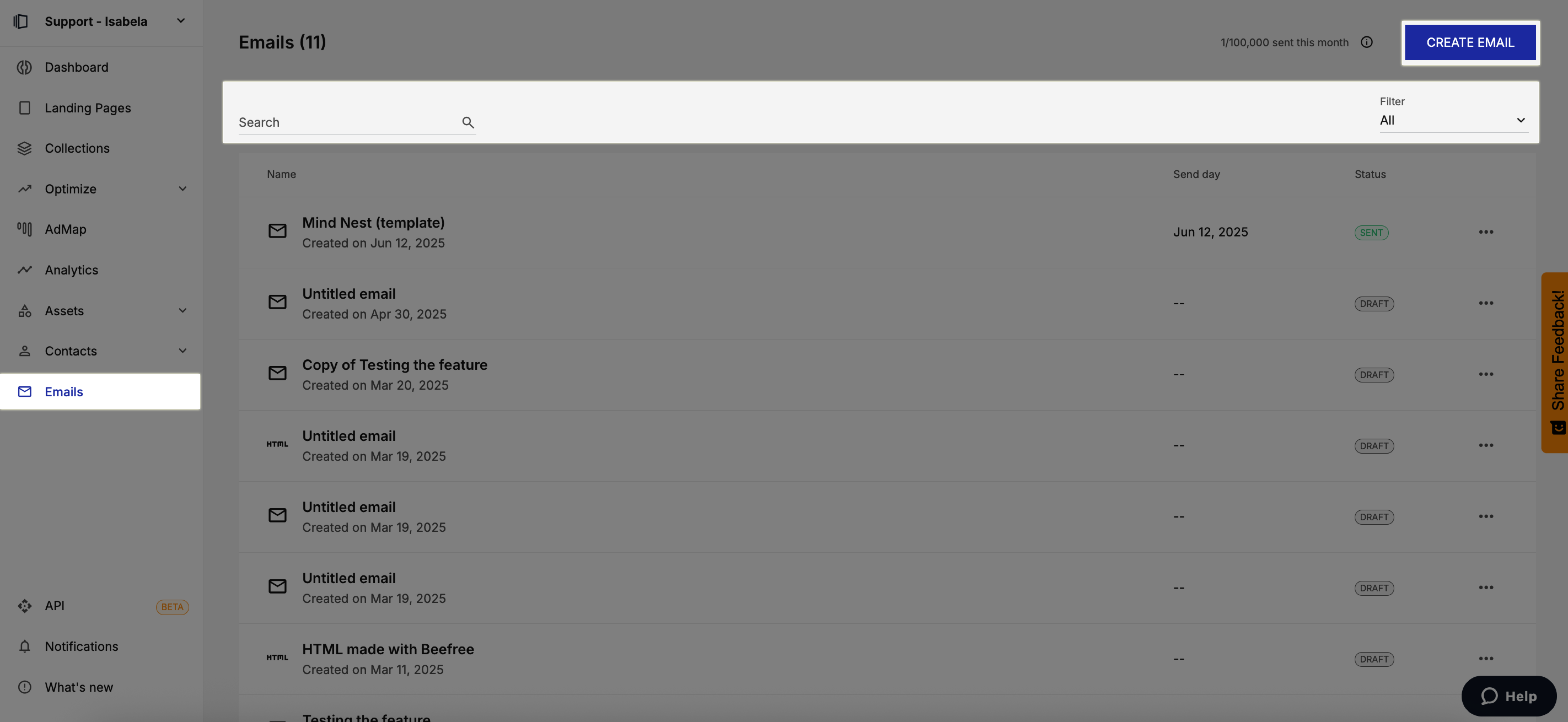Click the Optimize trend arrow icon
The height and width of the screenshot is (722, 1568).
pyautogui.click(x=24, y=189)
